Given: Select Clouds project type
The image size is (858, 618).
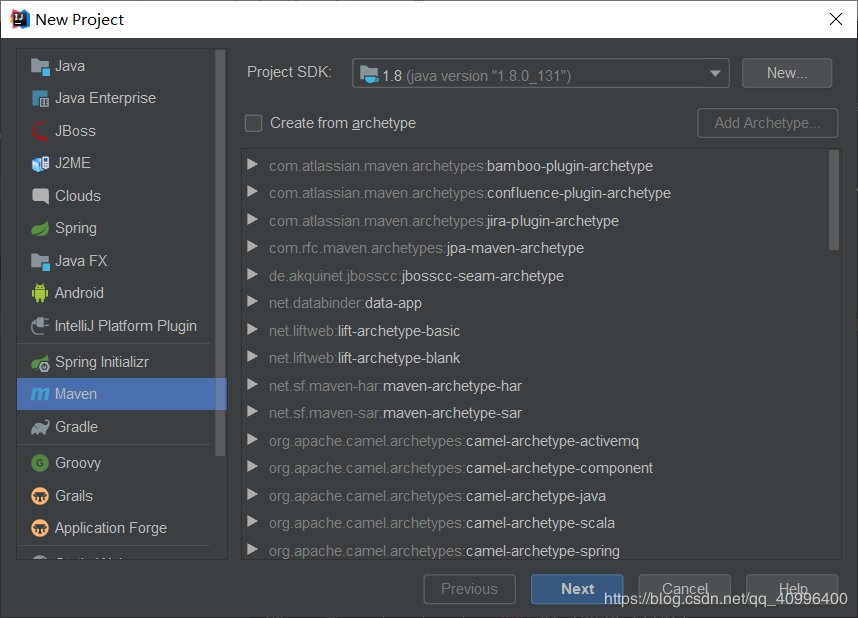Looking at the screenshot, I should (x=116, y=196).
